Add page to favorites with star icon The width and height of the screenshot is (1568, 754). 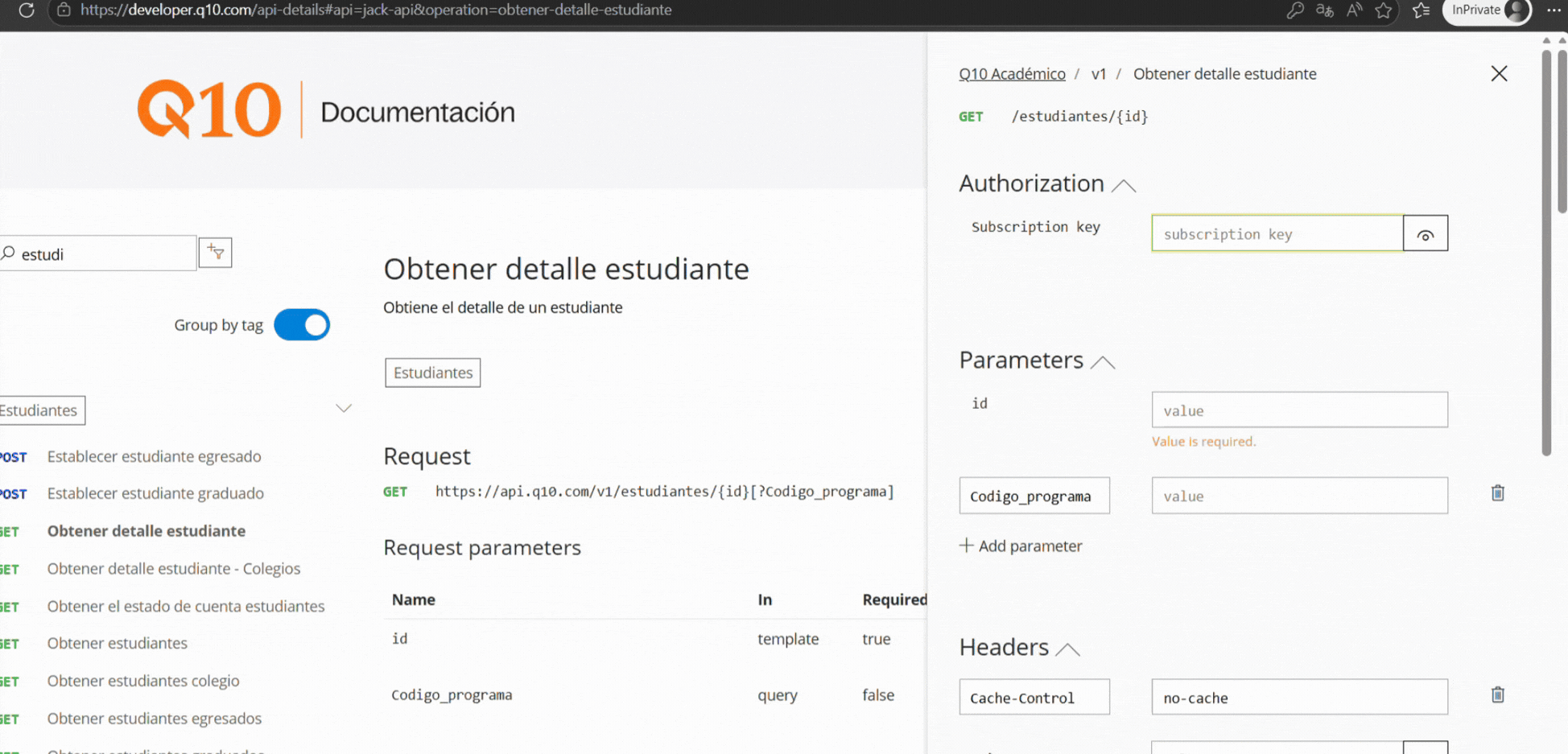point(1384,10)
